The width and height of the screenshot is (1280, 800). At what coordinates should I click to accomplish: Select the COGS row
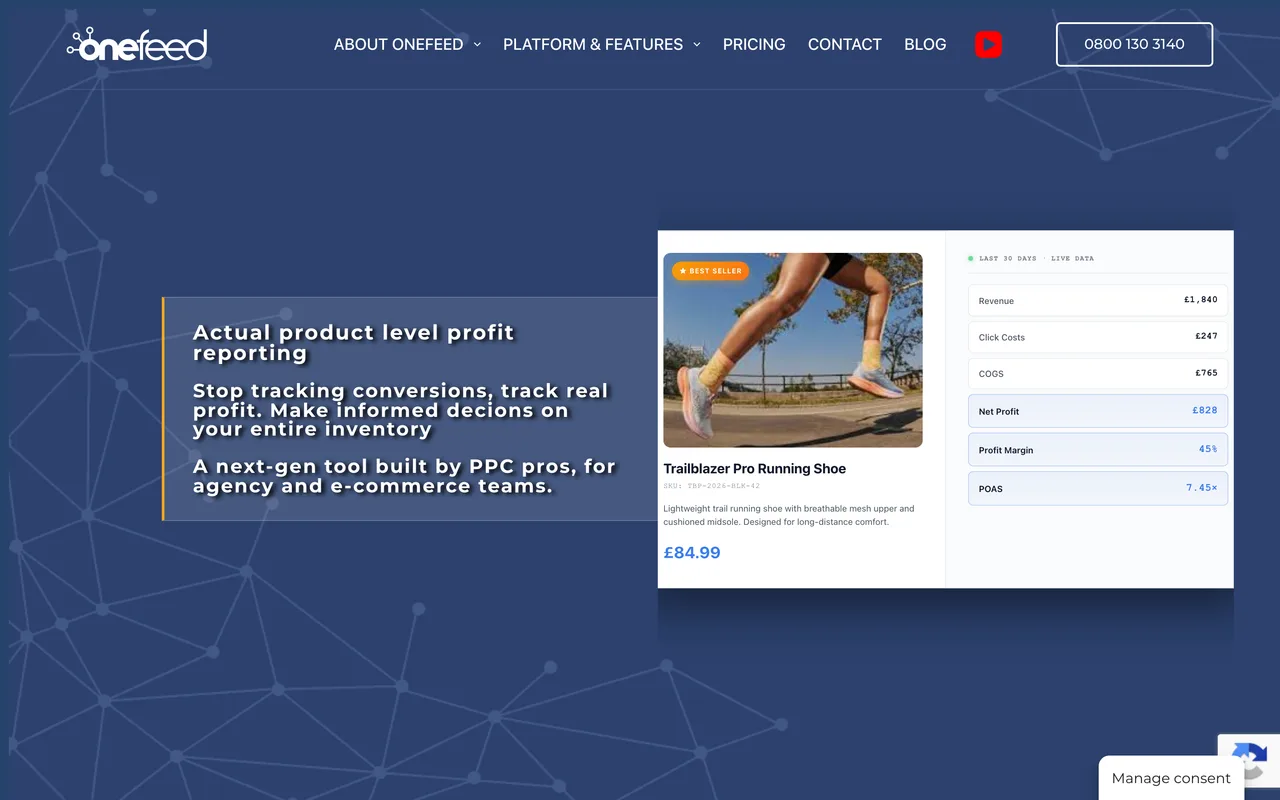[1098, 373]
